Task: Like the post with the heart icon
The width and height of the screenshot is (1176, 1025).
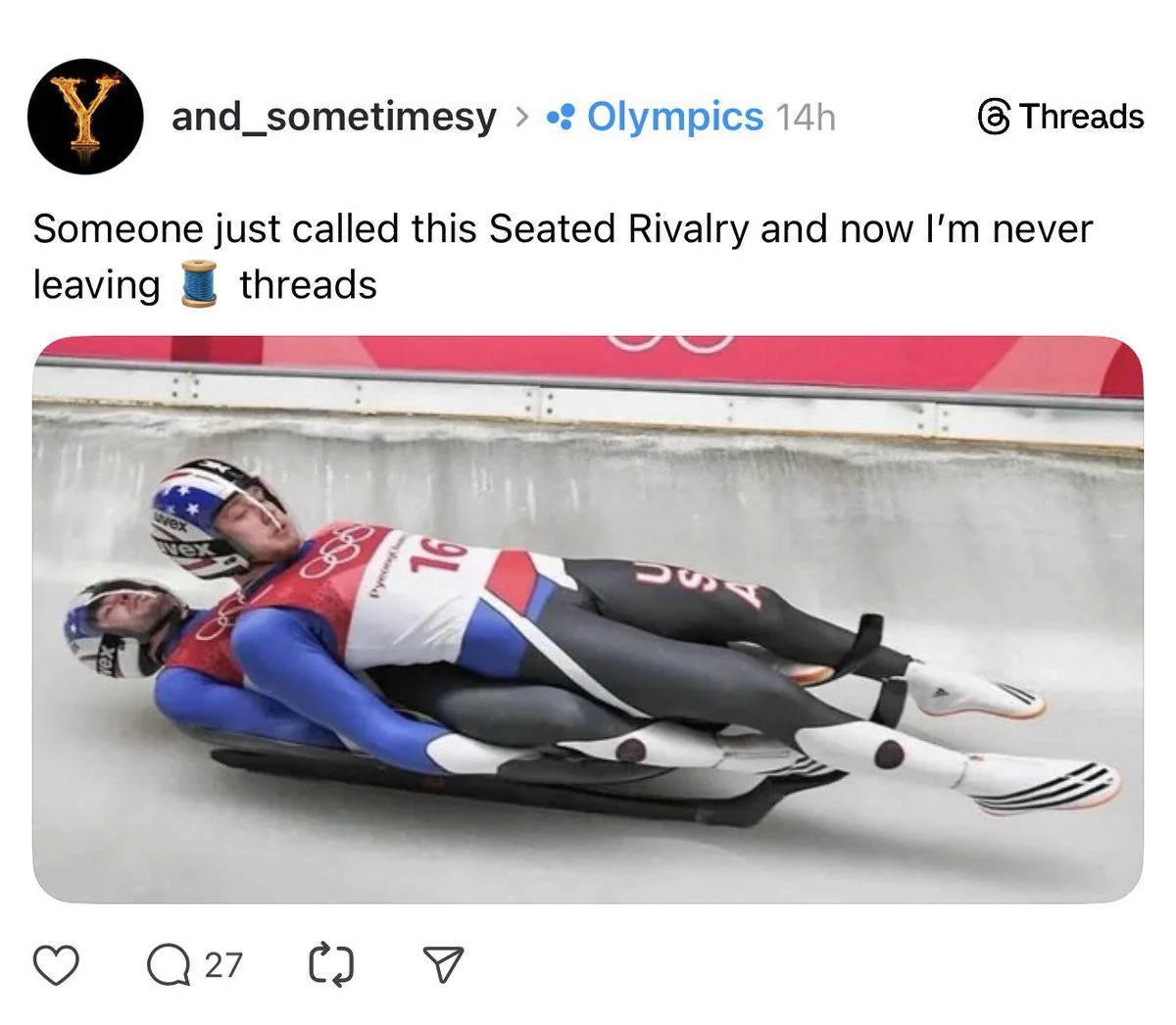Action: (x=56, y=964)
